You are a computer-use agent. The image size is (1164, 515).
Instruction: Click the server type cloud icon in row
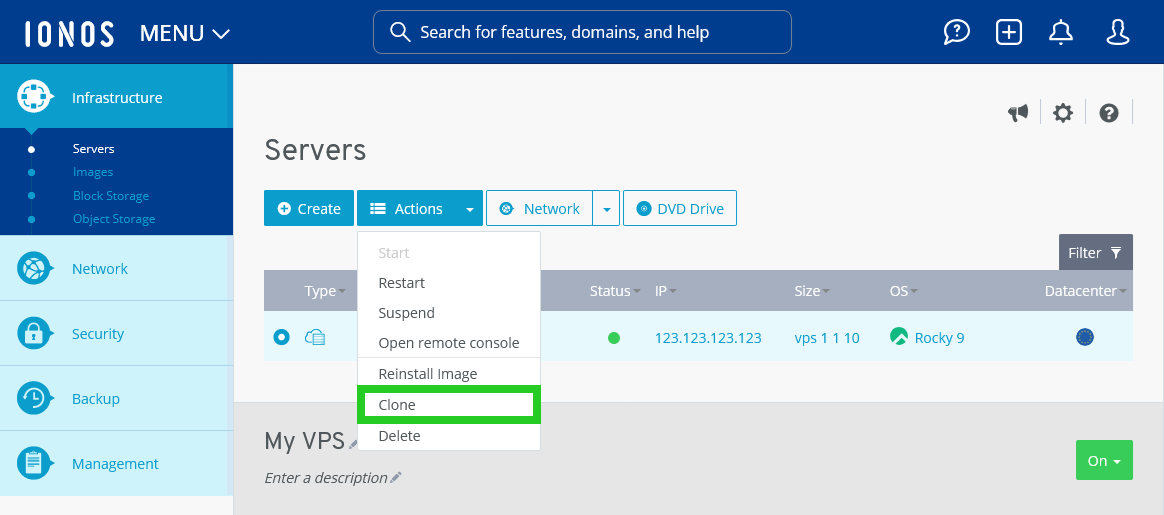315,338
